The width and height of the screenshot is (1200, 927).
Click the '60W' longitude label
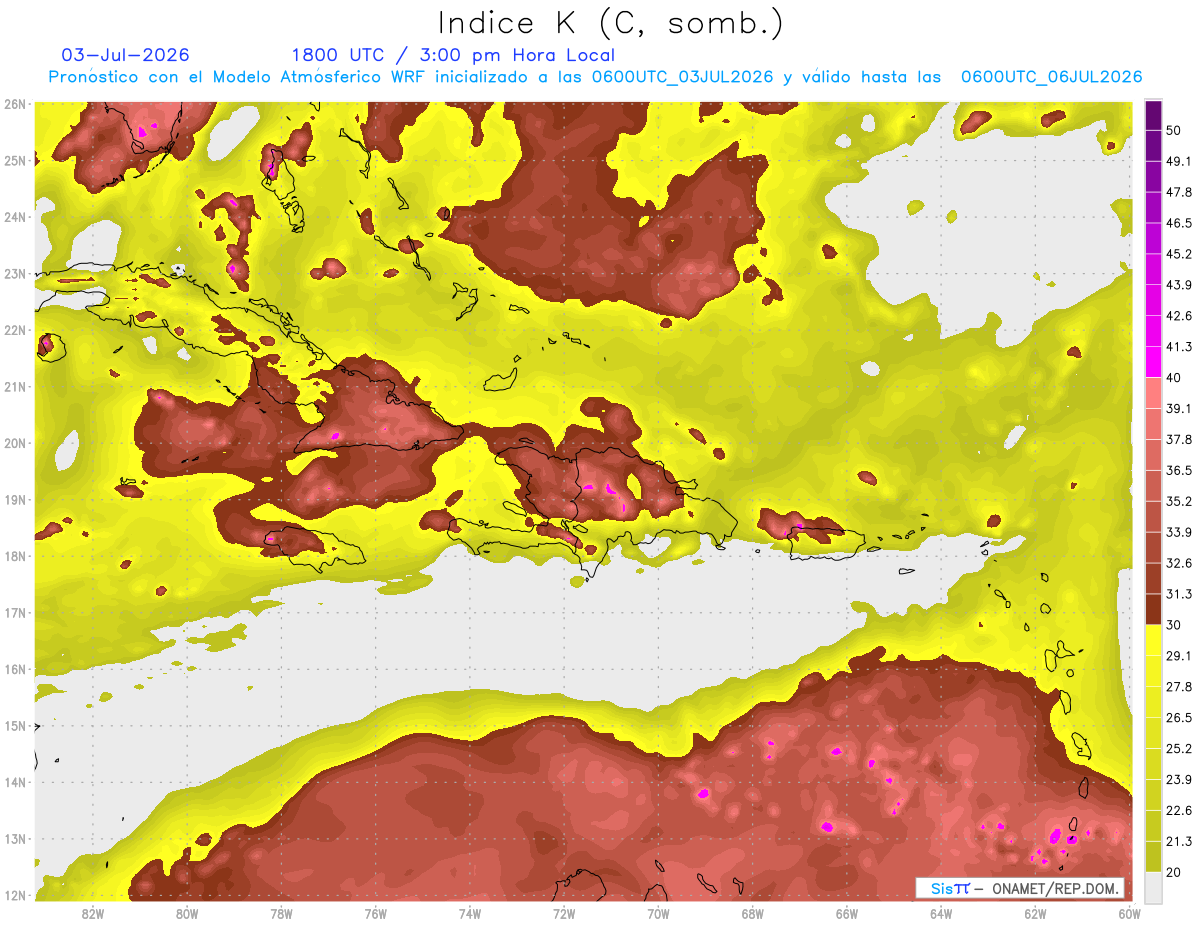tap(1130, 913)
